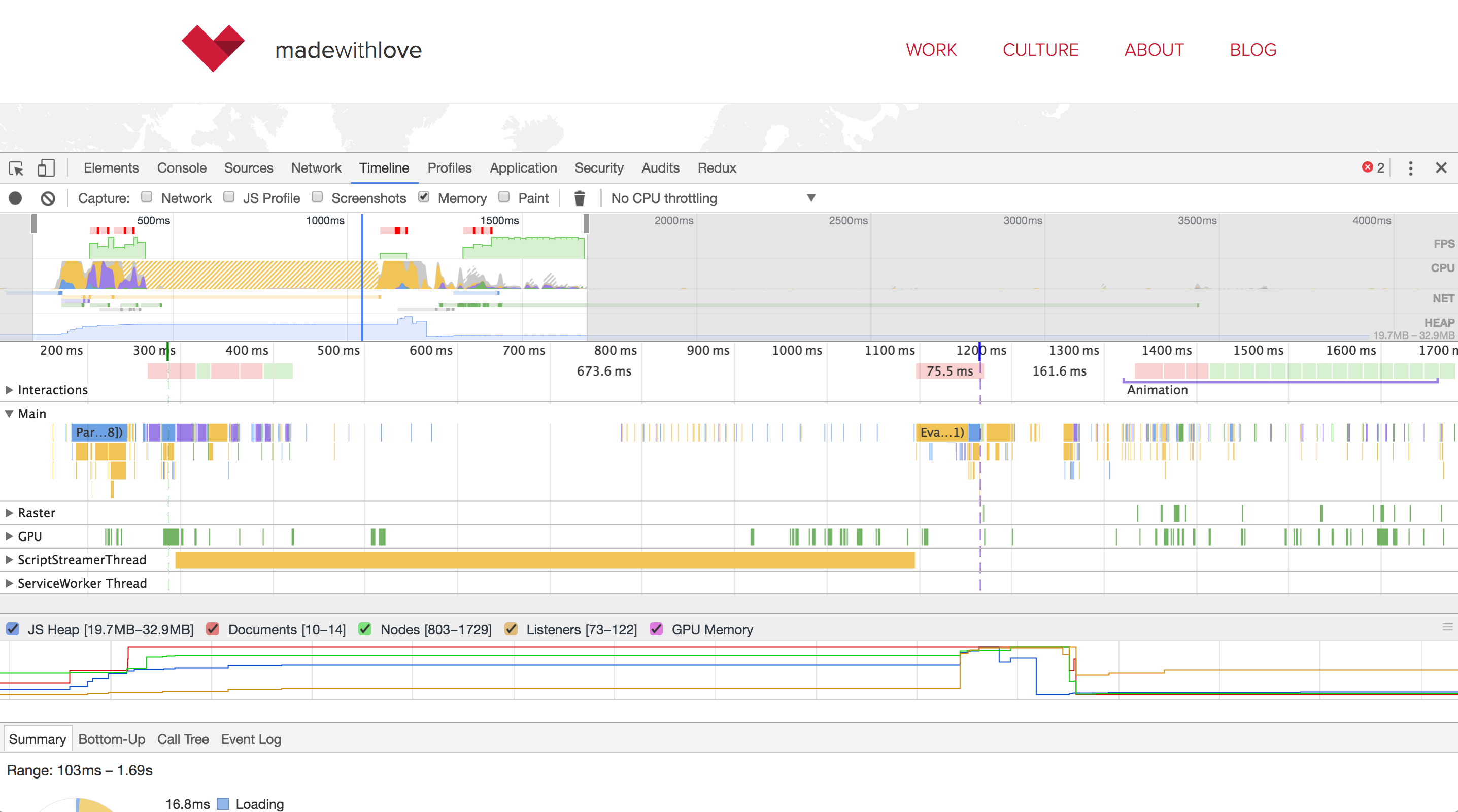
Task: Open the DevTools three-dot menu
Action: [x=1410, y=168]
